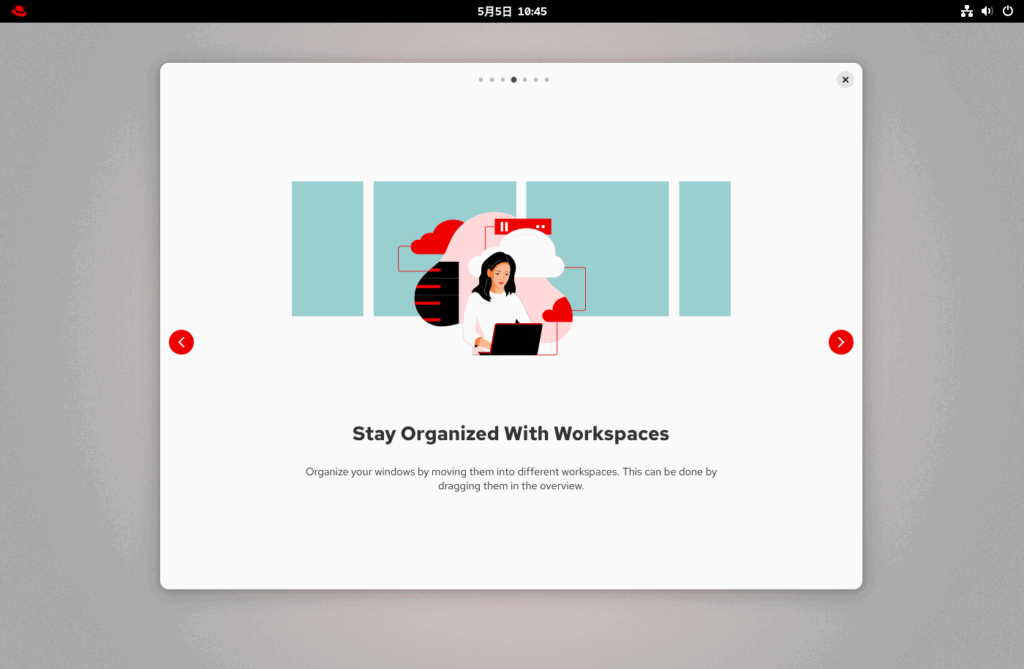
Task: Select the fifth page indicator dot
Action: click(525, 79)
